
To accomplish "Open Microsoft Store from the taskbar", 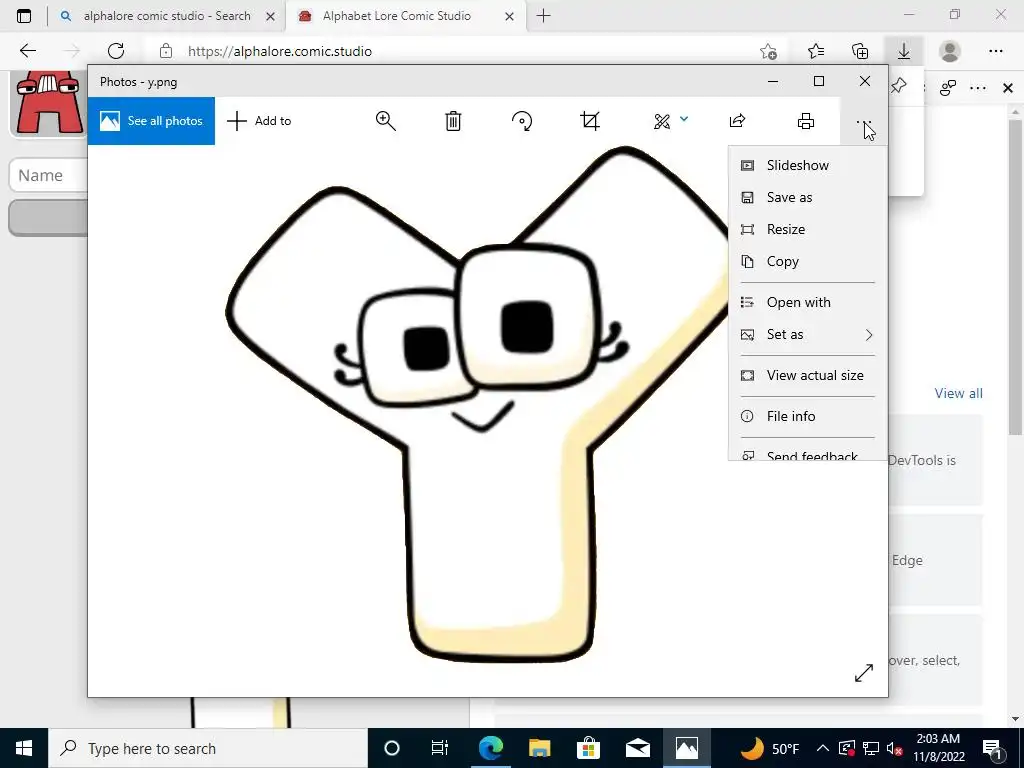I will click(588, 748).
